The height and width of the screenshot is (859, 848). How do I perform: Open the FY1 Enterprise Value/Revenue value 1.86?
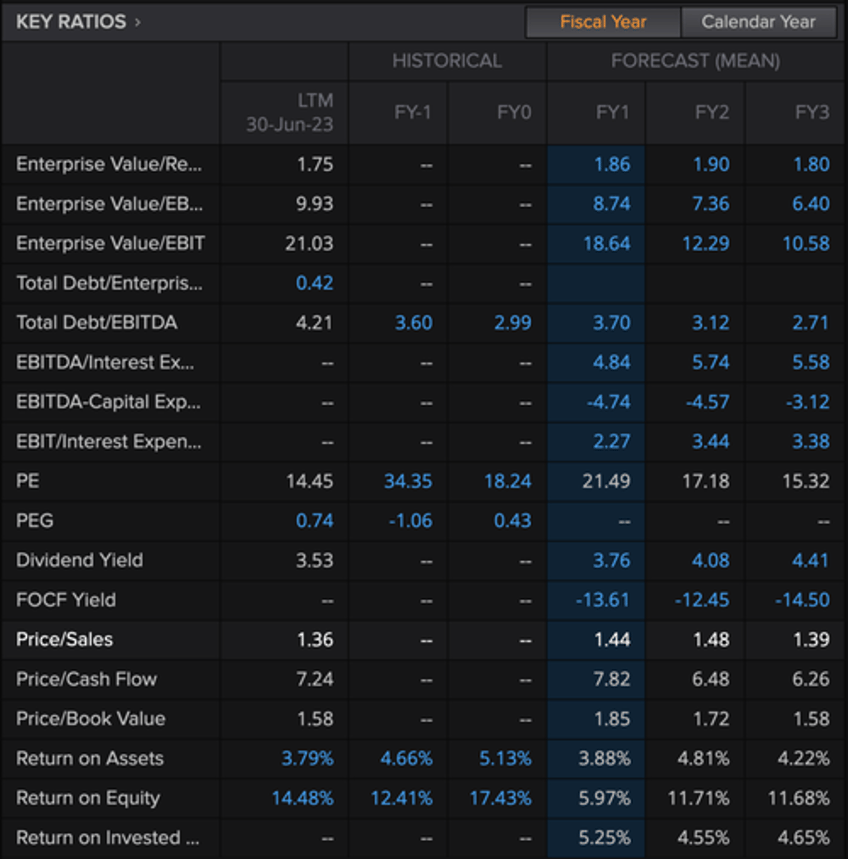(x=612, y=164)
